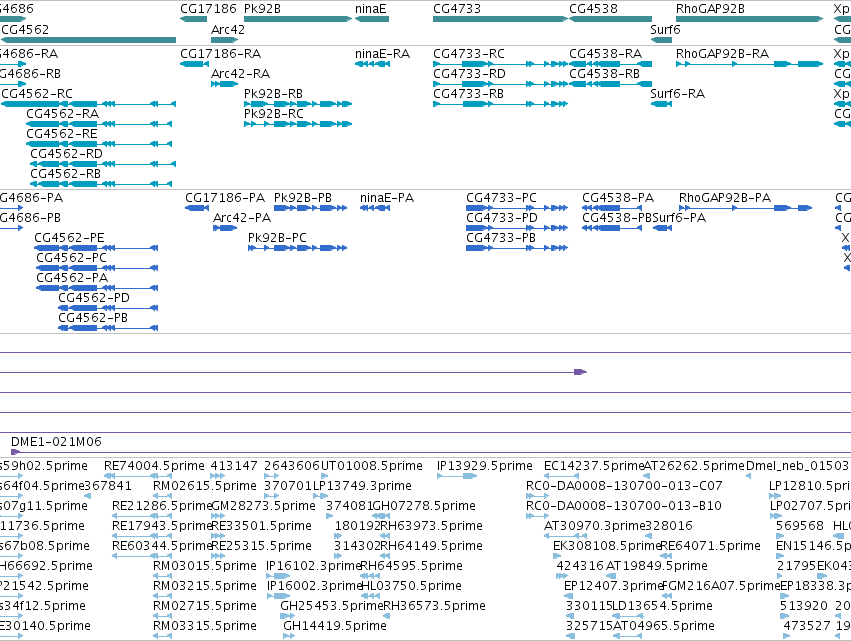Select transcript CG4562-RC
The width and height of the screenshot is (851, 641).
coord(37,94)
